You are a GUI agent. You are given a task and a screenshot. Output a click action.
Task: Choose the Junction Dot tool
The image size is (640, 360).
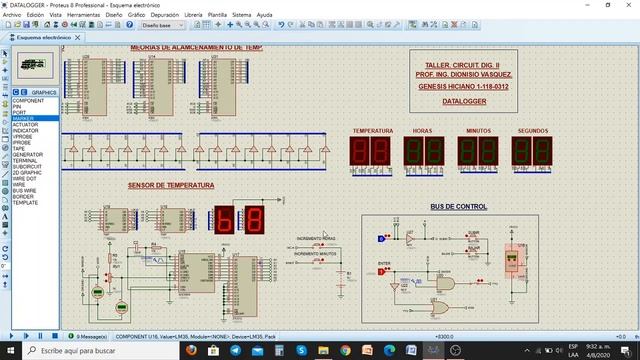5,70
